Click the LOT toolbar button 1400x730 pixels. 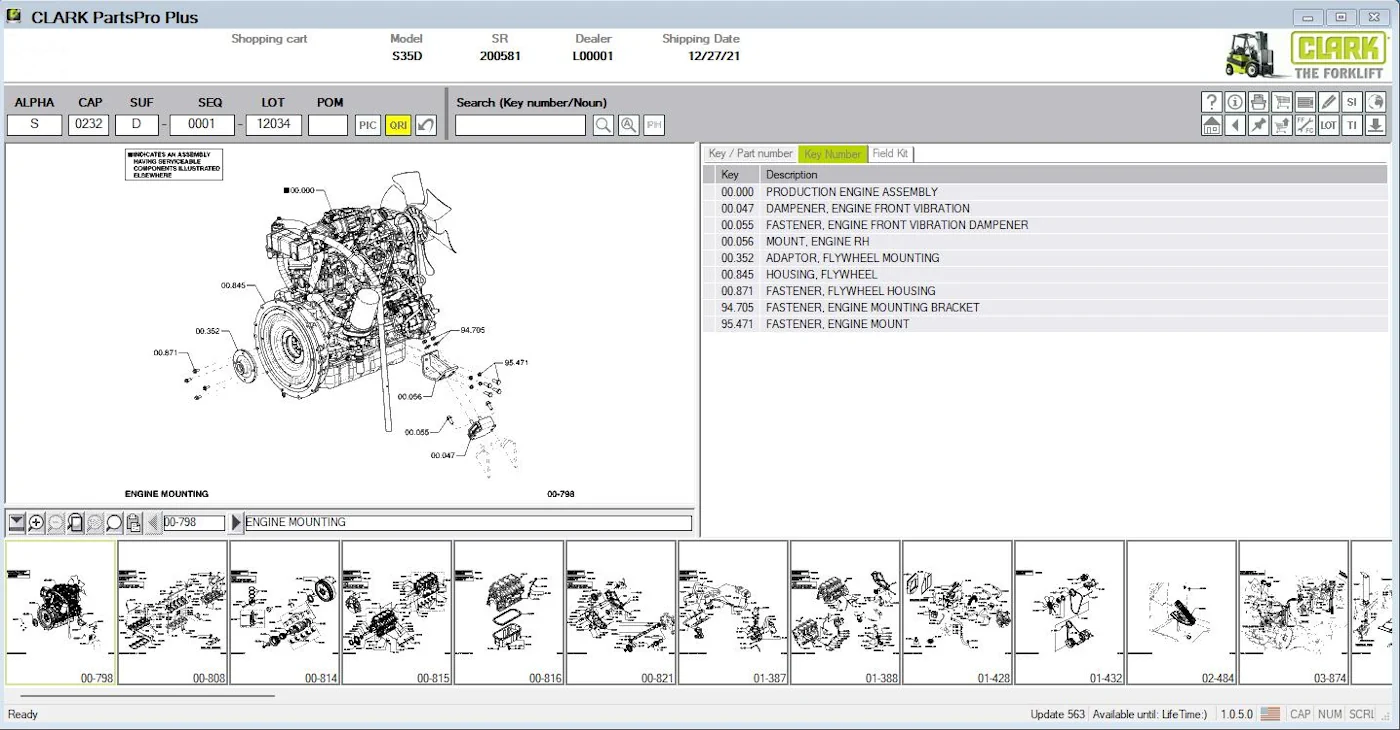tap(1328, 125)
